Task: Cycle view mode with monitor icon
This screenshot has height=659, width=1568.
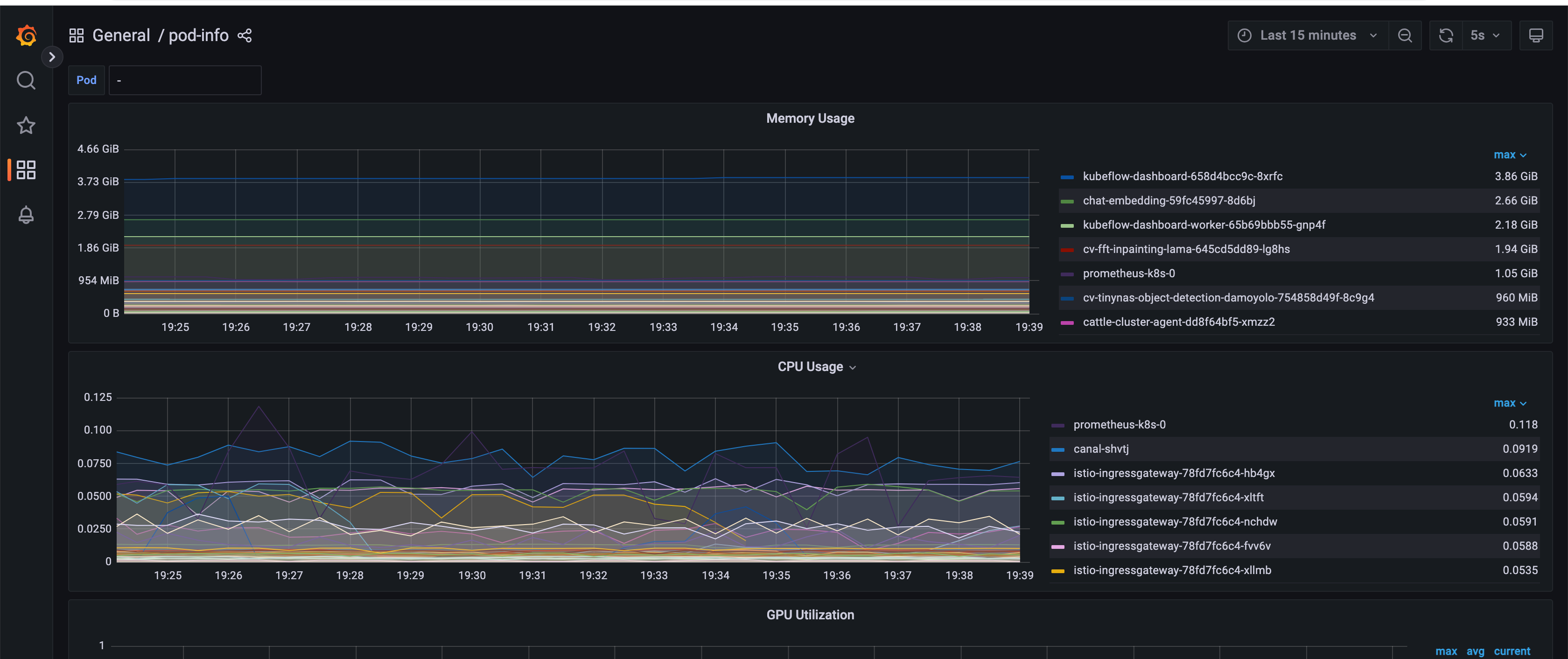Action: [1536, 36]
